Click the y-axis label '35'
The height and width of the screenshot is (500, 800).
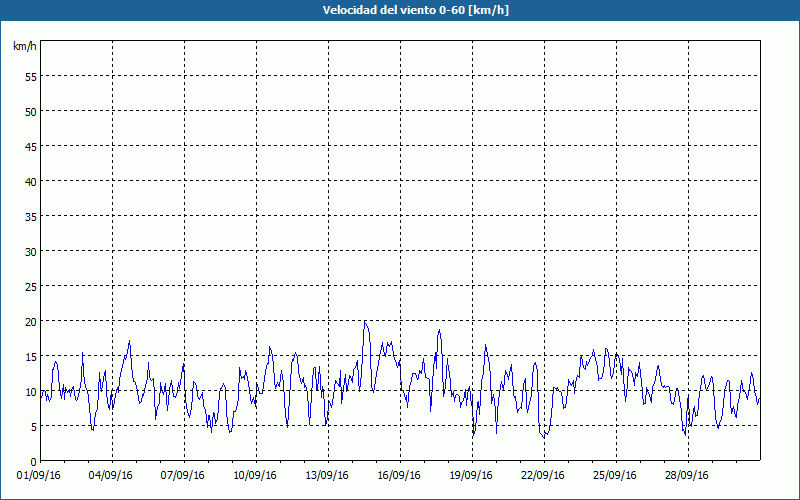31,216
